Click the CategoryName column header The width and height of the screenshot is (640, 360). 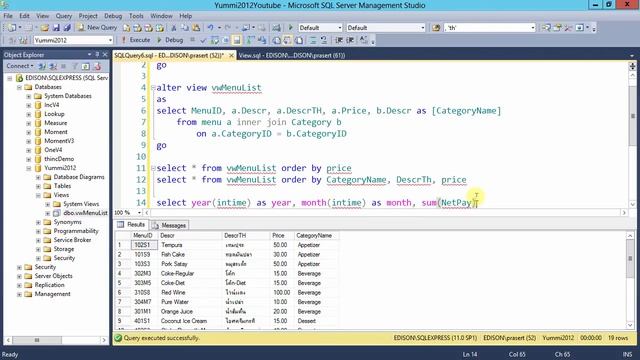pos(316,236)
